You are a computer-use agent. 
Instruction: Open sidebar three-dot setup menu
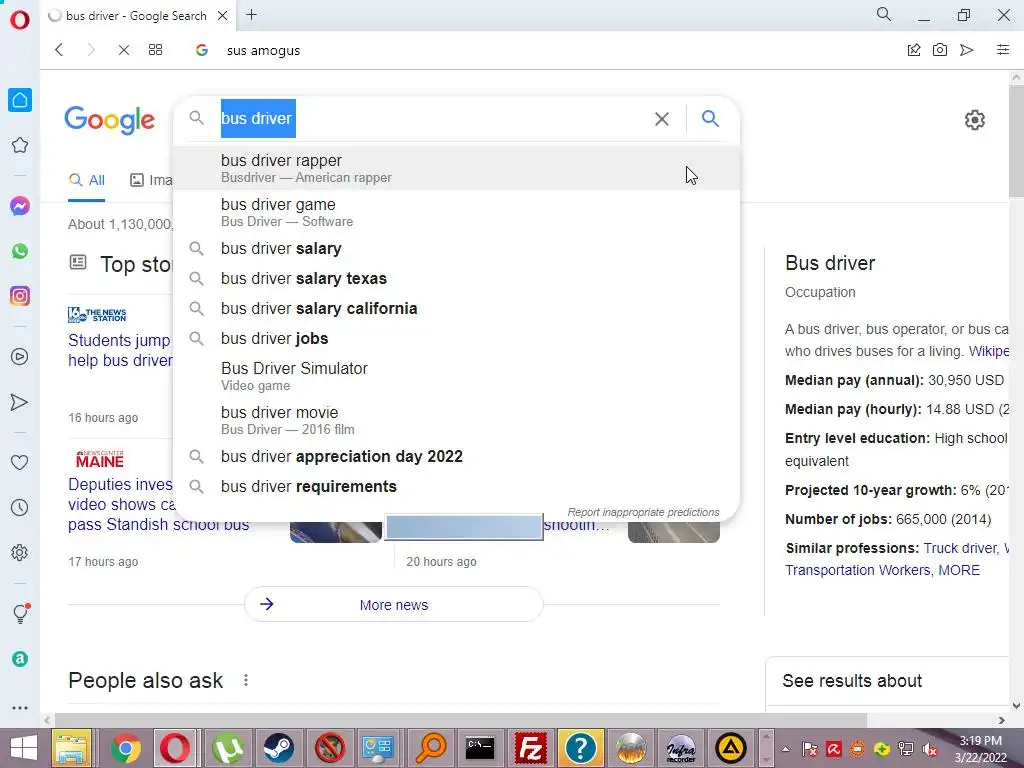[20, 708]
